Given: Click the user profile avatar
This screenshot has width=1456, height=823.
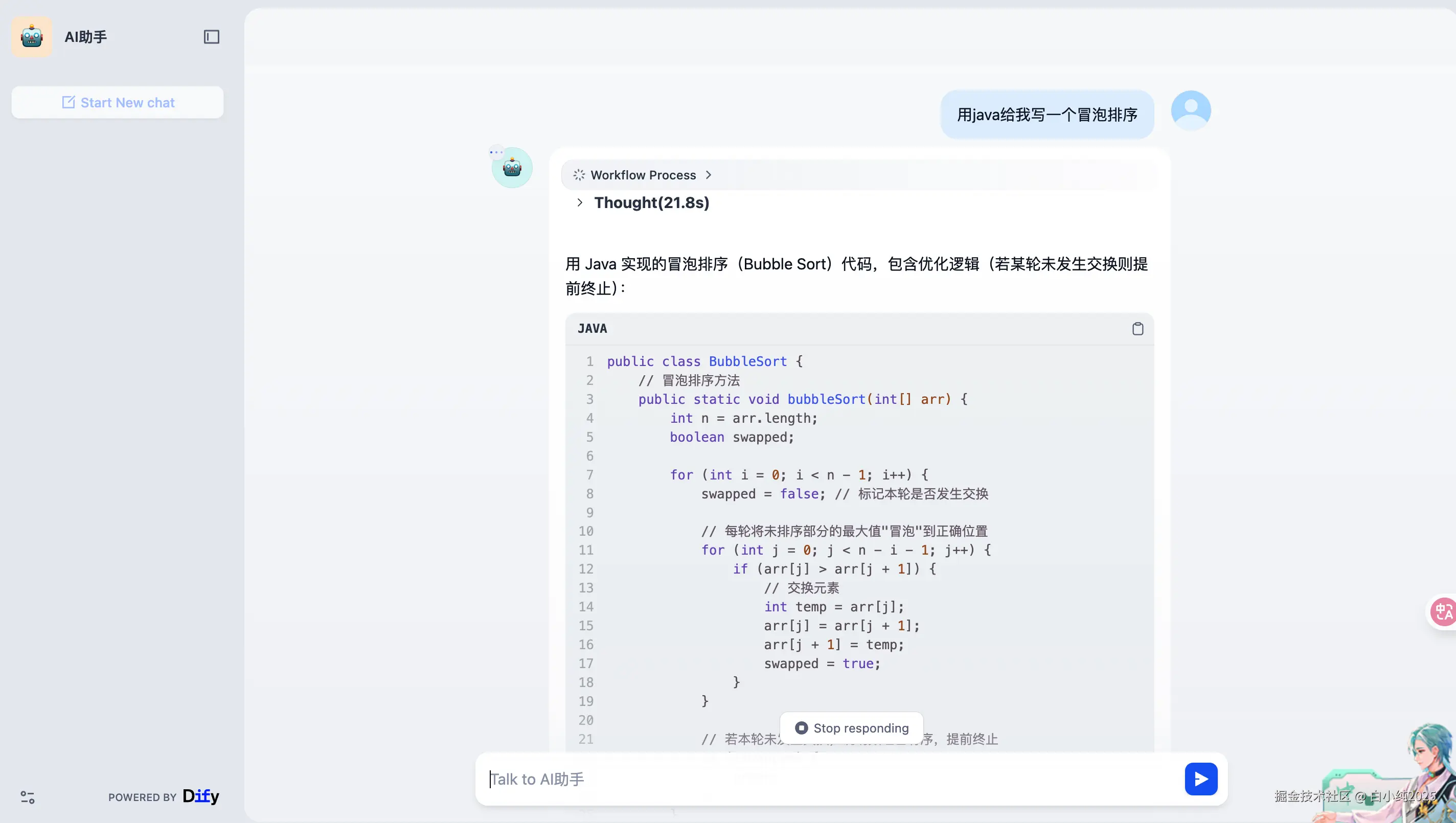Looking at the screenshot, I should 1190,110.
